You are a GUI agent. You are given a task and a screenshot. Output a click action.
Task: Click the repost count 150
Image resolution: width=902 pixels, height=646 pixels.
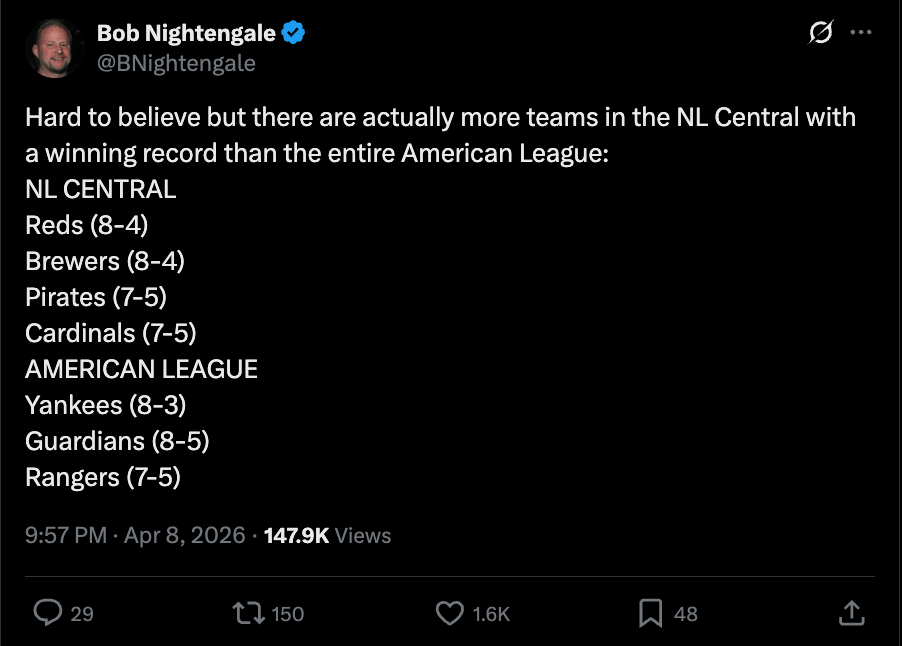click(288, 614)
